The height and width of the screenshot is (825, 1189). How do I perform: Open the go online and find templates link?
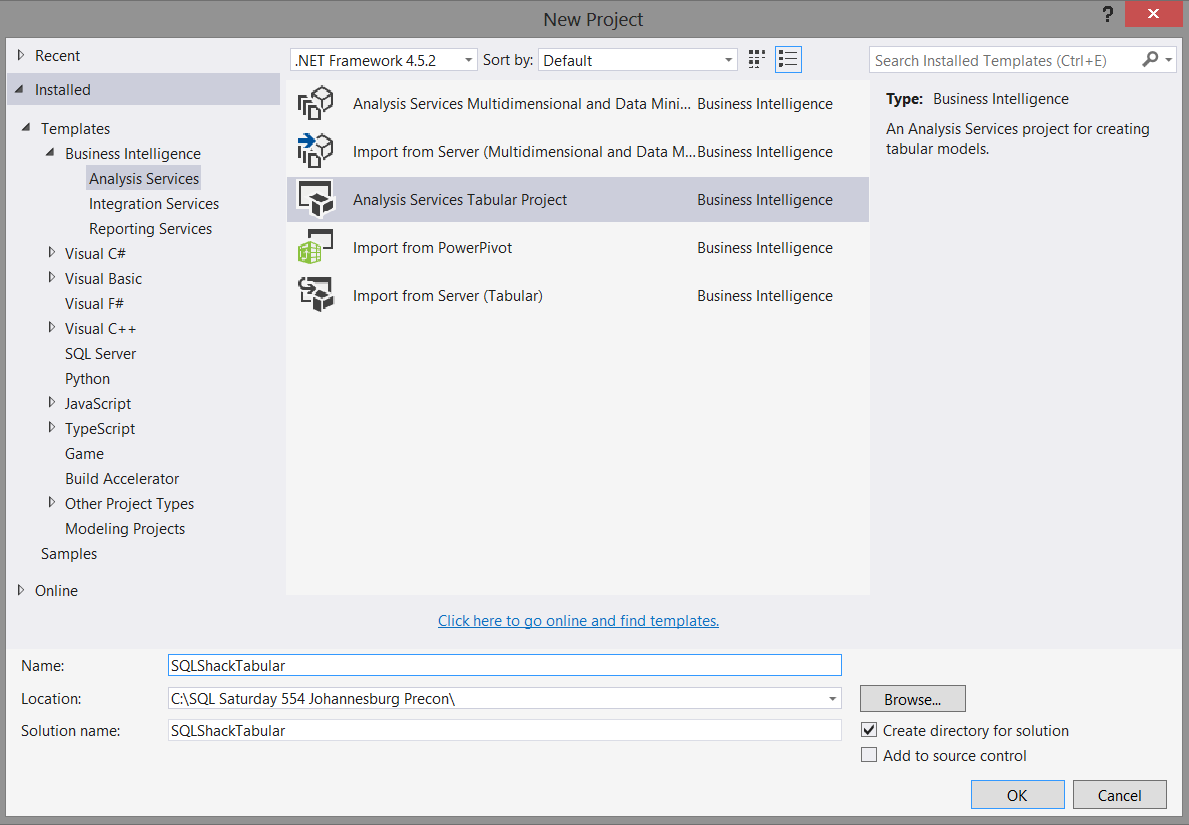pyautogui.click(x=578, y=621)
